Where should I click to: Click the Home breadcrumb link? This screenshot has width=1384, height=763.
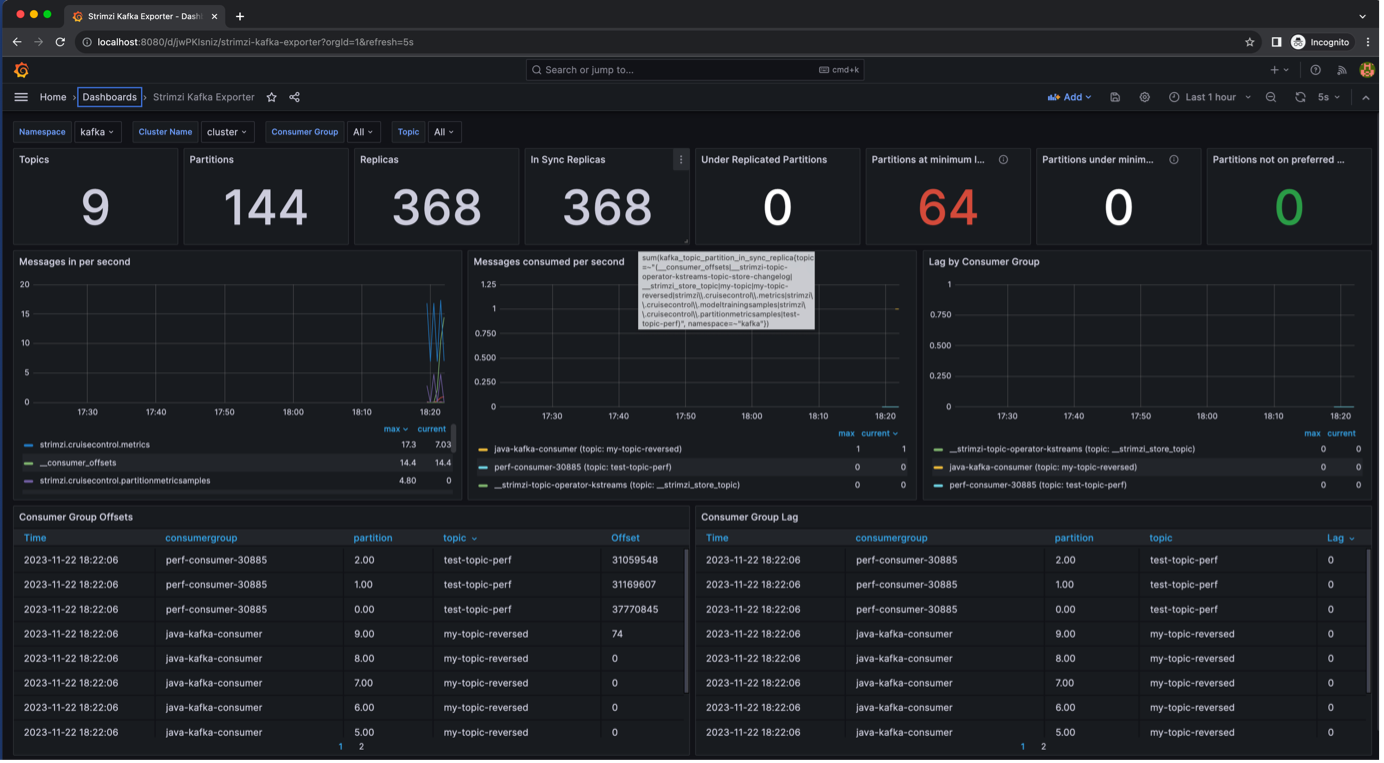pyautogui.click(x=52, y=97)
